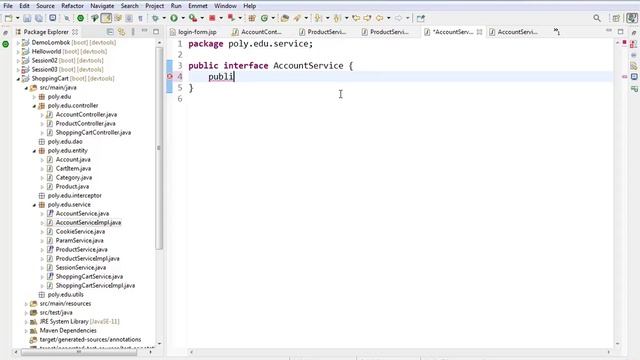Open the Run configurations dropdown arrow

coord(183,18)
